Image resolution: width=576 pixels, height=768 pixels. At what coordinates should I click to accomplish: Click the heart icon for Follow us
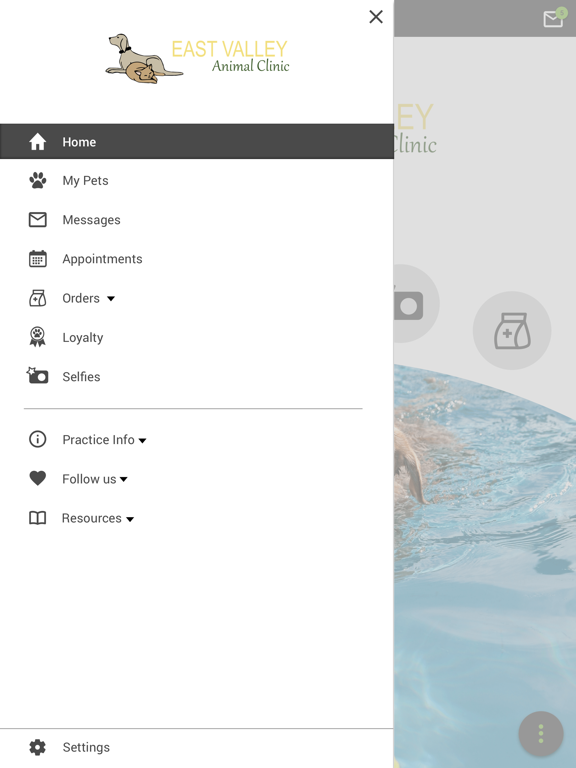(38, 478)
